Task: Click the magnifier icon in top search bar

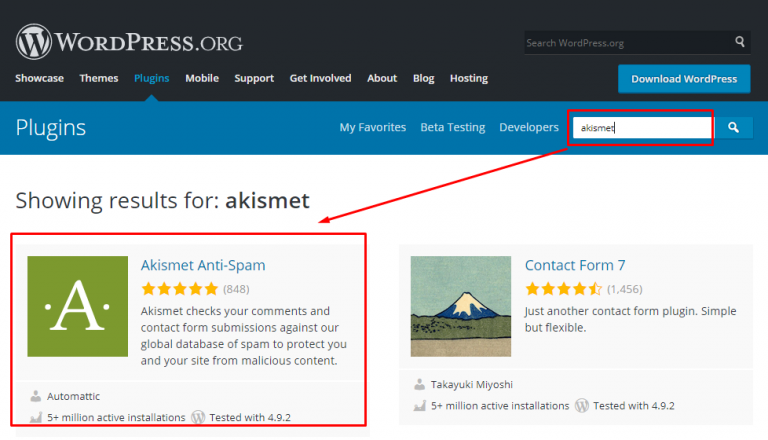Action: pyautogui.click(x=740, y=42)
